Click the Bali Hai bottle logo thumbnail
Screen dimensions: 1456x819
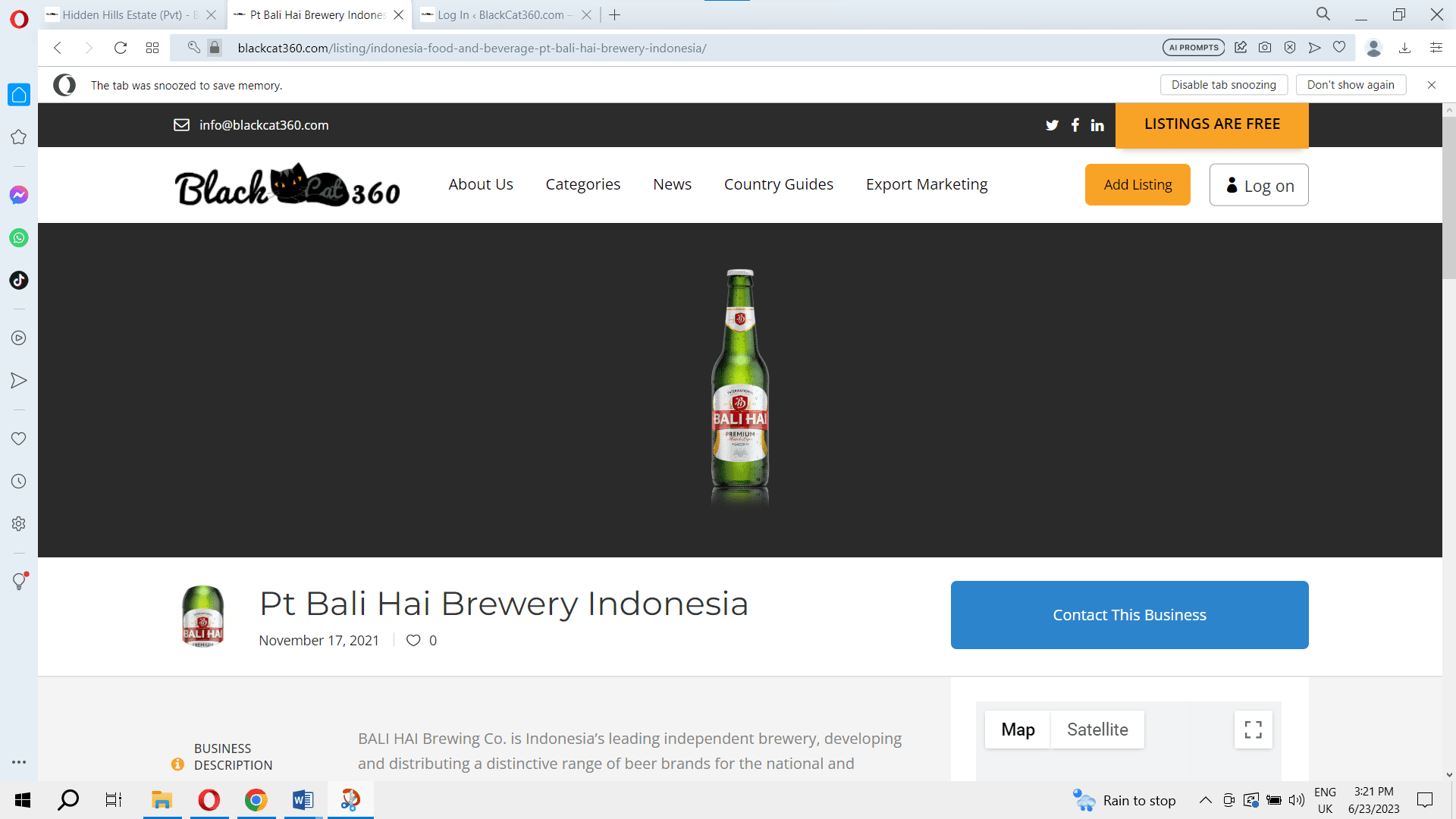click(x=203, y=616)
